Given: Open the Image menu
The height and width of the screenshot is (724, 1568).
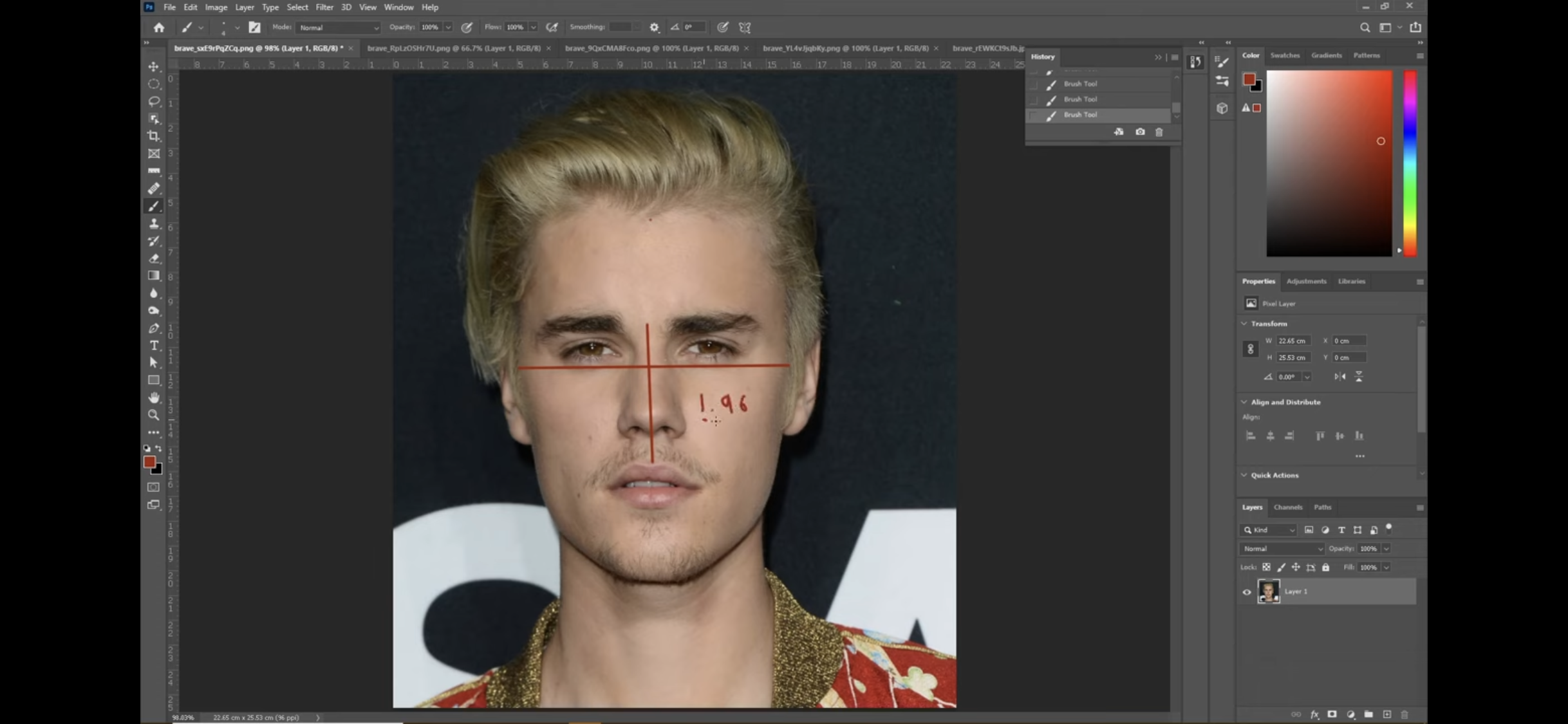Looking at the screenshot, I should pyautogui.click(x=216, y=7).
